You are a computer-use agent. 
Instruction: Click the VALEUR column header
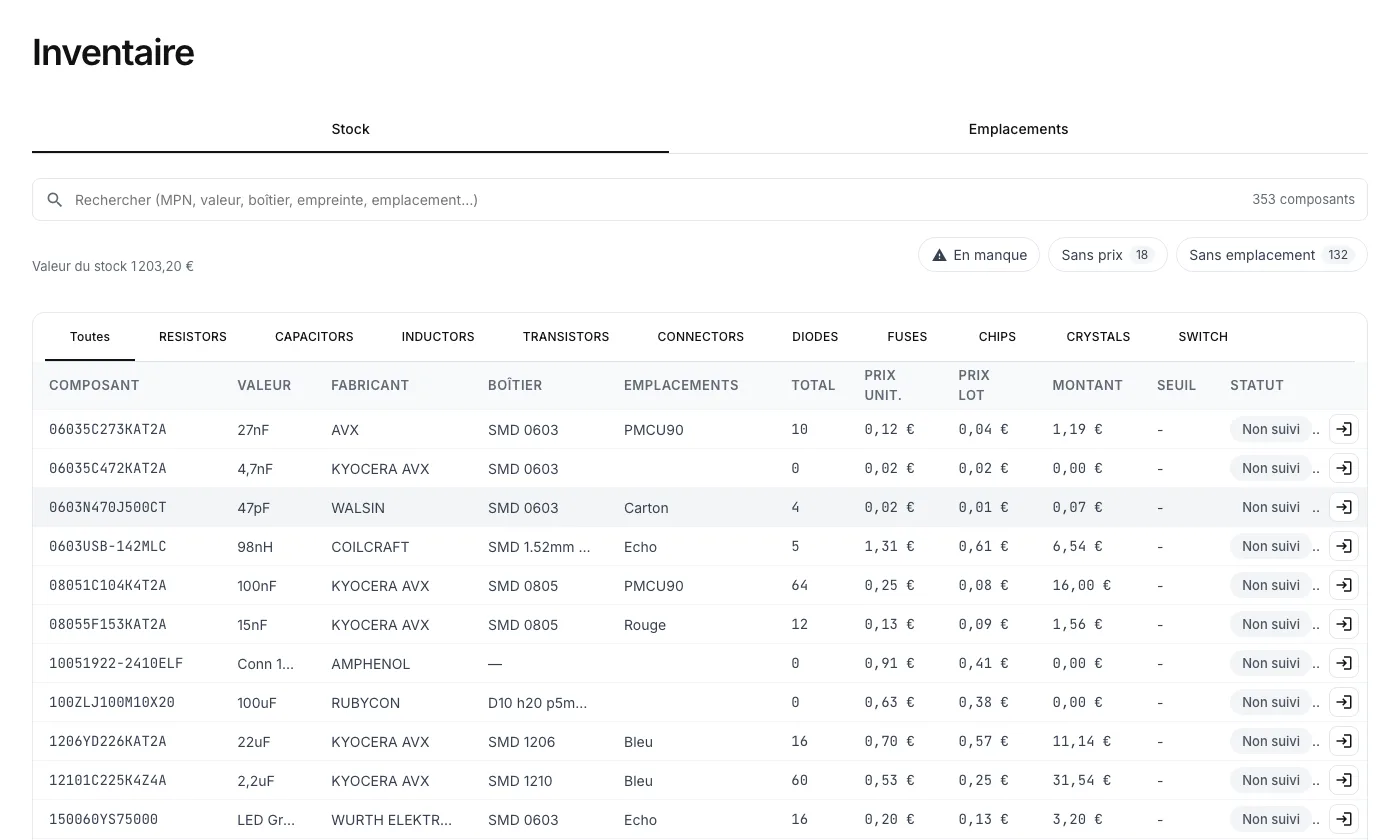(264, 385)
